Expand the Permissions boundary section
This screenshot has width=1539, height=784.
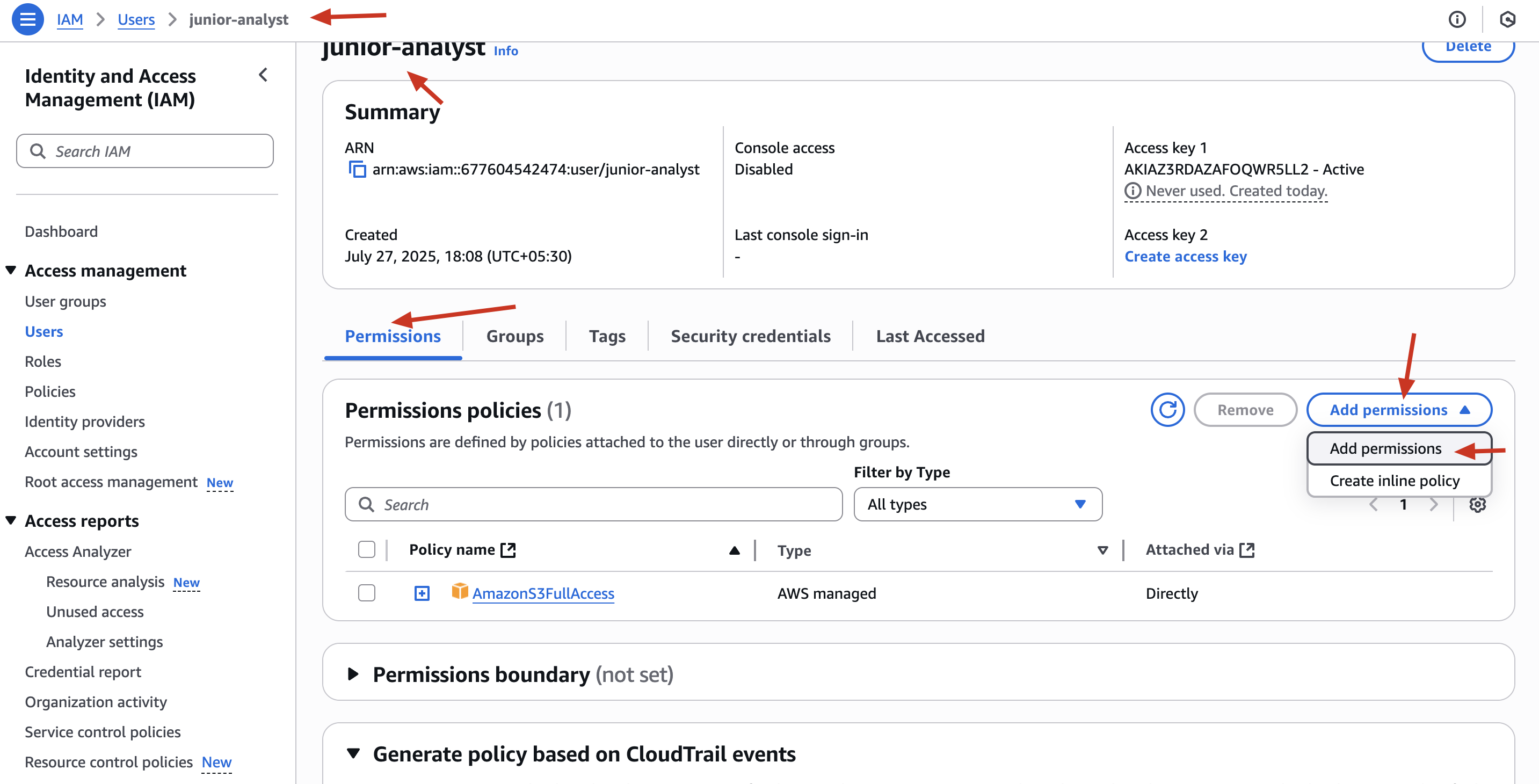point(353,674)
